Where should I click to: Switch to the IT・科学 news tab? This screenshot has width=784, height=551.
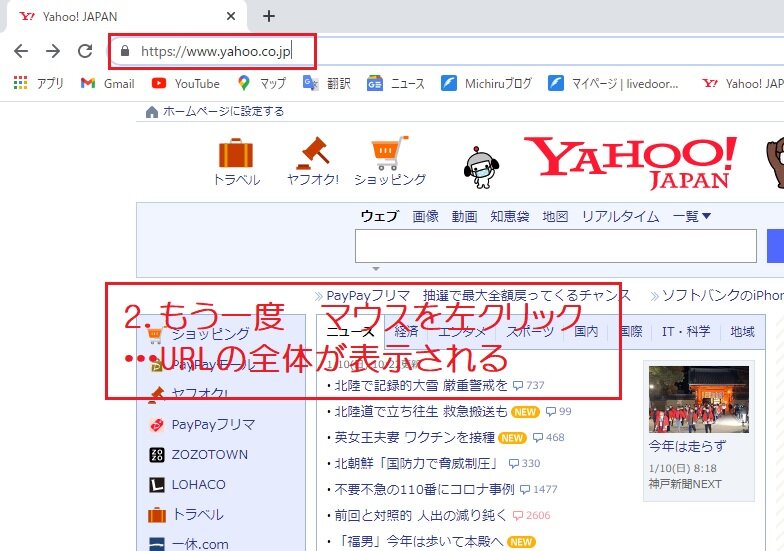coord(686,331)
